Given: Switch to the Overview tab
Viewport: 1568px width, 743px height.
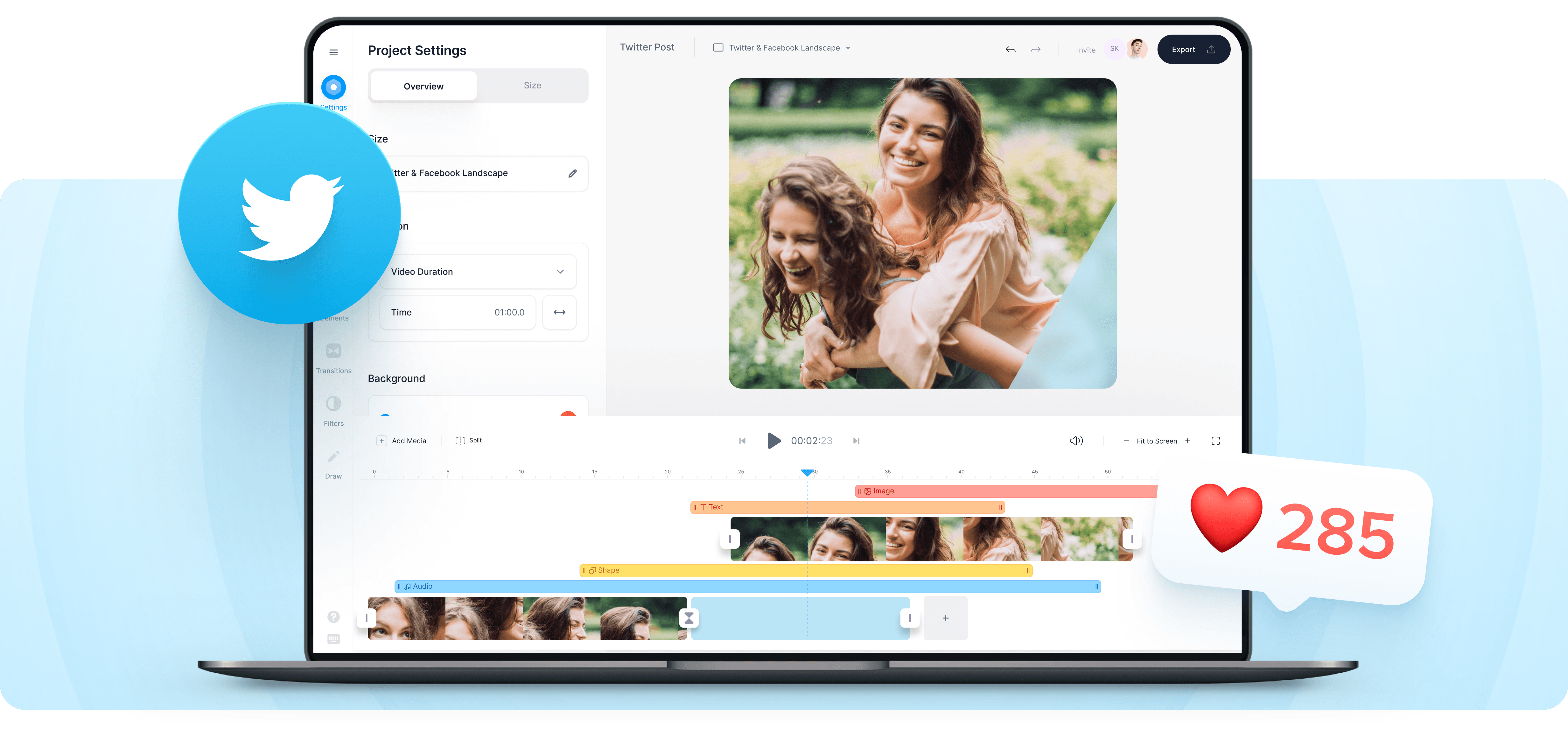Looking at the screenshot, I should [424, 86].
